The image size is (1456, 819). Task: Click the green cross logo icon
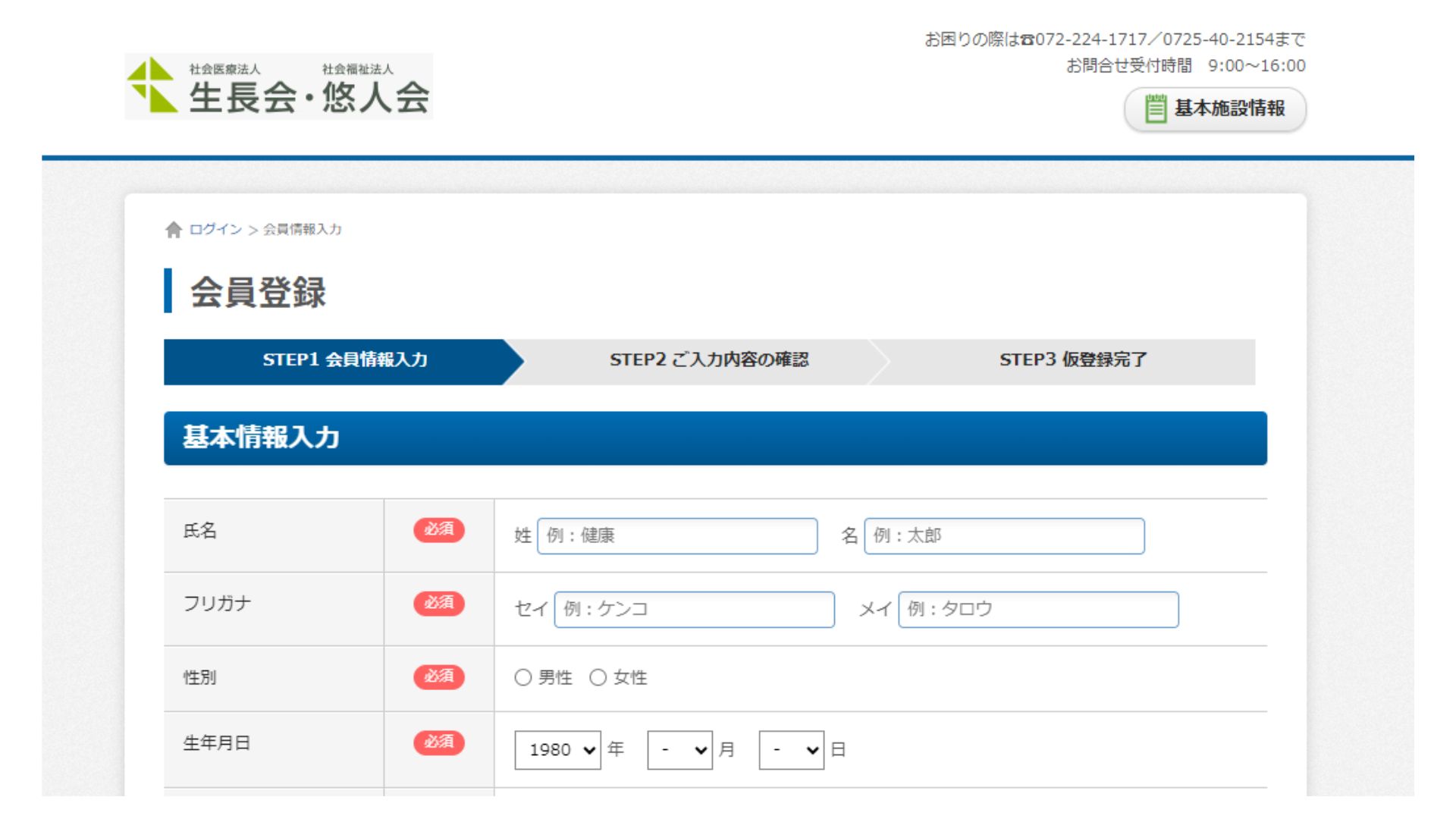pyautogui.click(x=152, y=86)
